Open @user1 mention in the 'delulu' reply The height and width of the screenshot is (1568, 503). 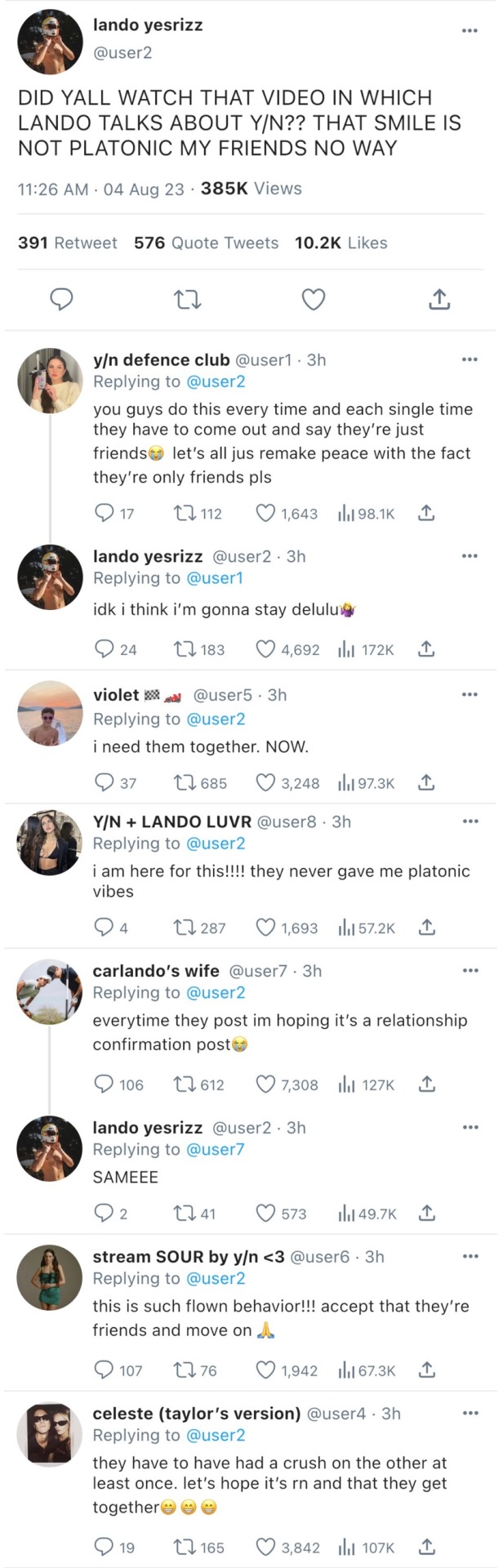pyautogui.click(x=216, y=578)
